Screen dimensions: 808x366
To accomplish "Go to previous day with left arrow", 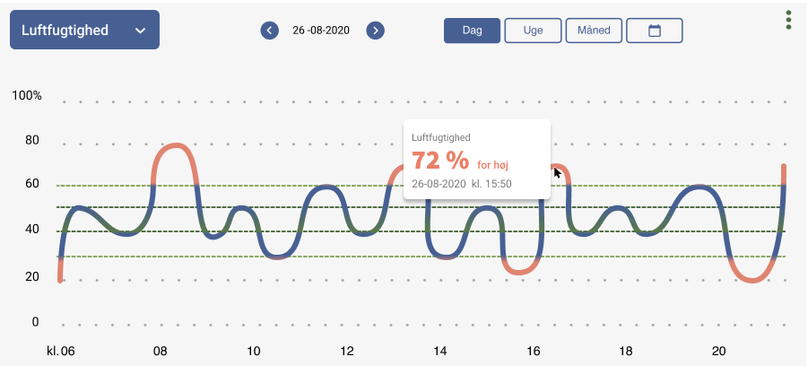I will point(270,30).
